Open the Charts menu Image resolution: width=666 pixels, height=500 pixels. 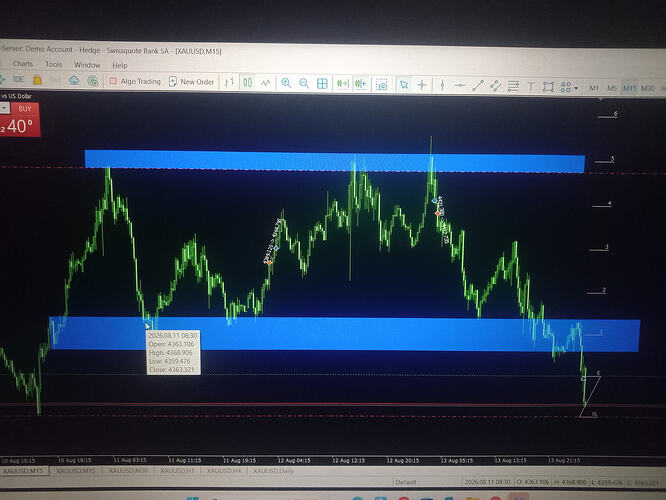pyautogui.click(x=23, y=64)
